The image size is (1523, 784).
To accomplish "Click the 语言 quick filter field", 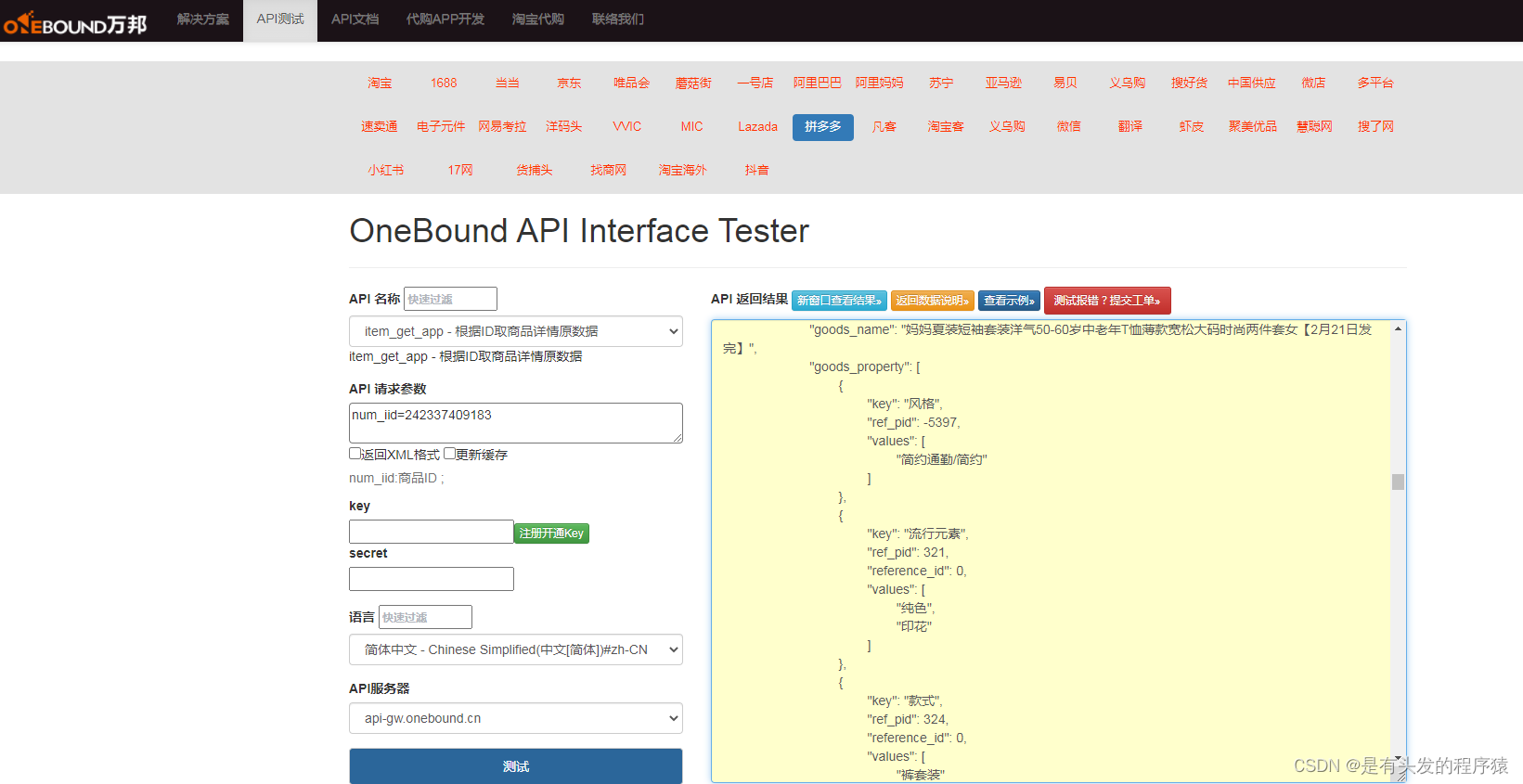I will [x=426, y=617].
